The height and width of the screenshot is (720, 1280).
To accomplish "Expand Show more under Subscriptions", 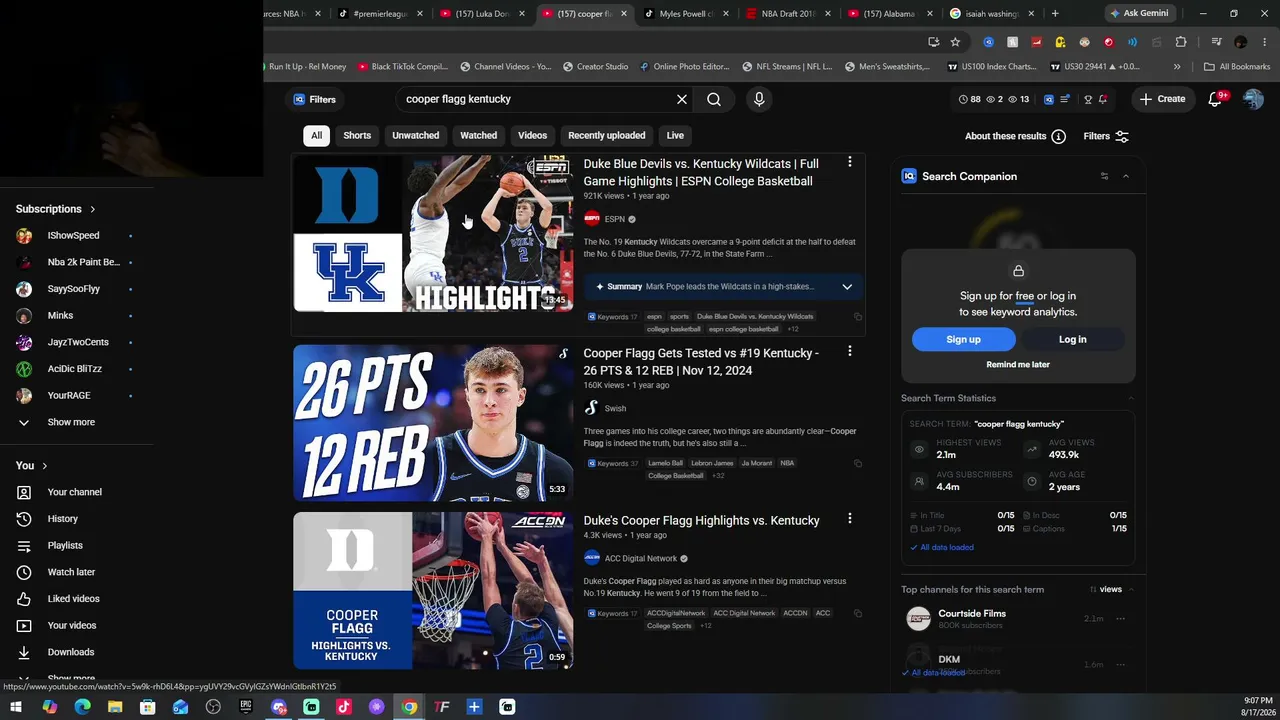I will coord(71,422).
